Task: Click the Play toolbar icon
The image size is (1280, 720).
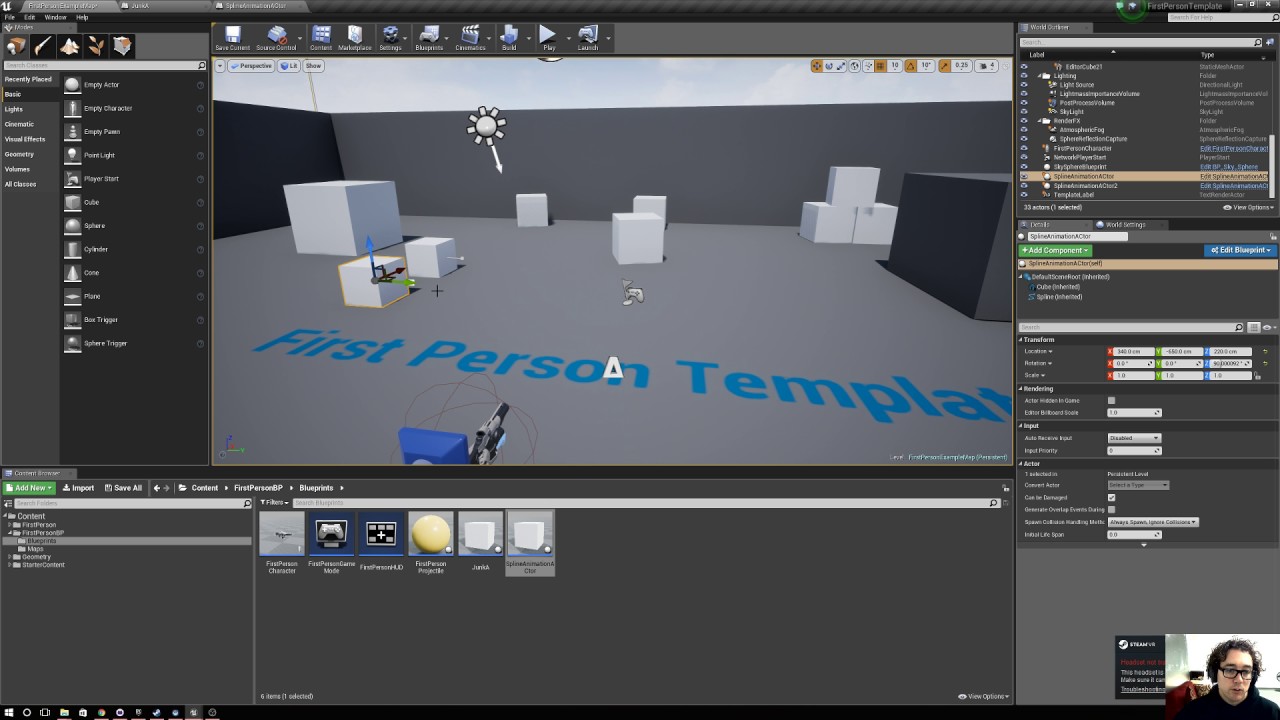Action: pos(549,39)
